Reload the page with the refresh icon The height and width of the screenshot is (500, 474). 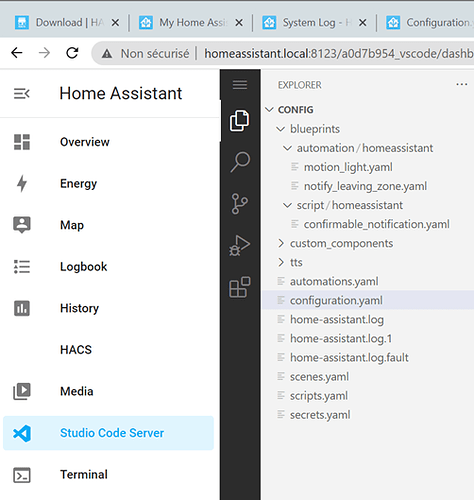[72, 53]
